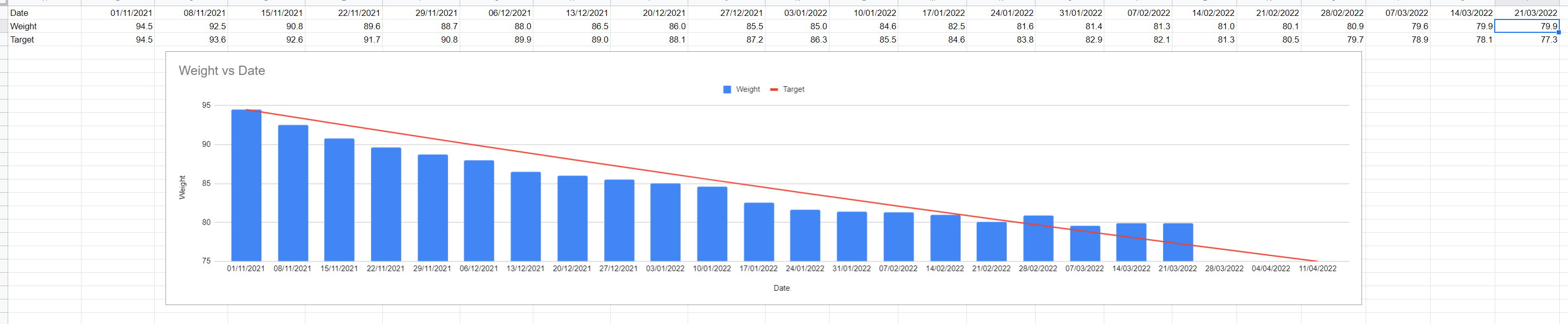
Task: Select the vertical axis title 'Weight'
Action: [x=182, y=187]
